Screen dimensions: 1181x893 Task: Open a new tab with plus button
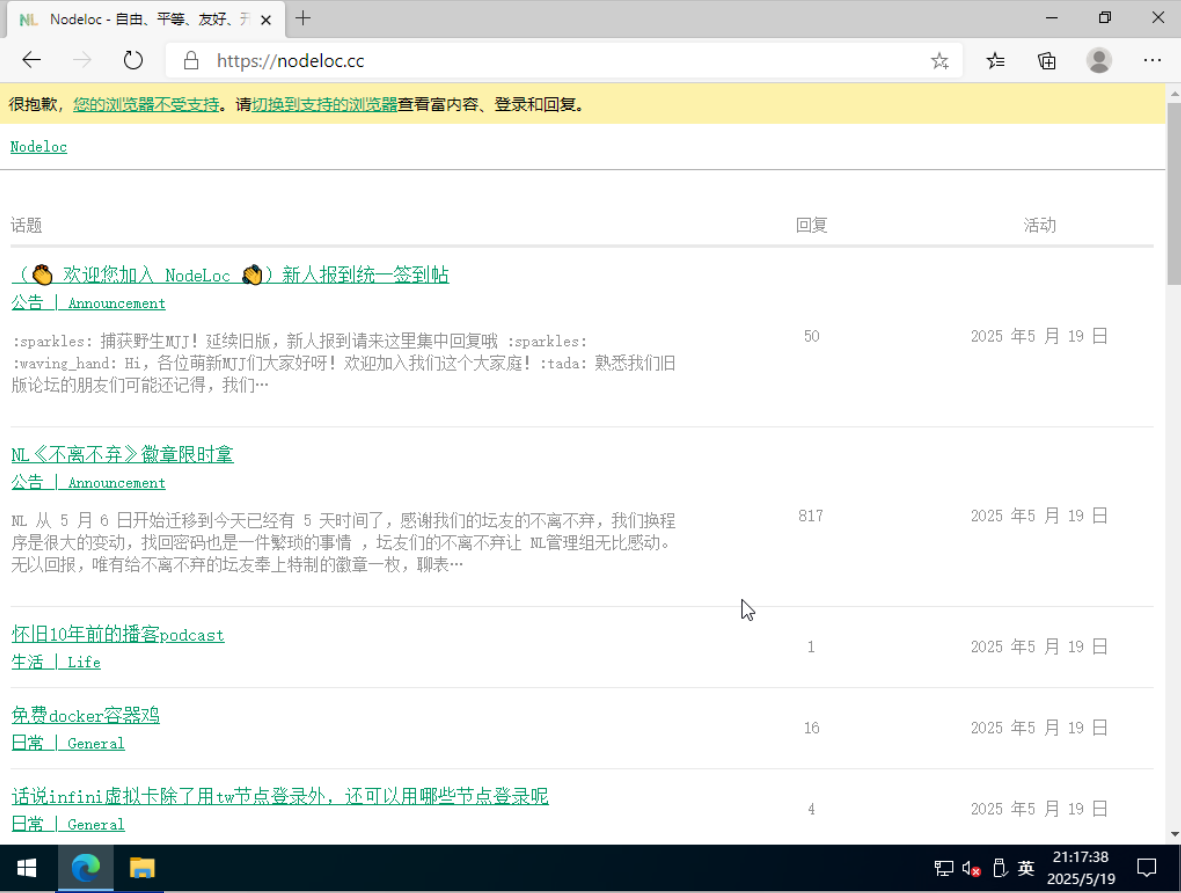(x=303, y=18)
